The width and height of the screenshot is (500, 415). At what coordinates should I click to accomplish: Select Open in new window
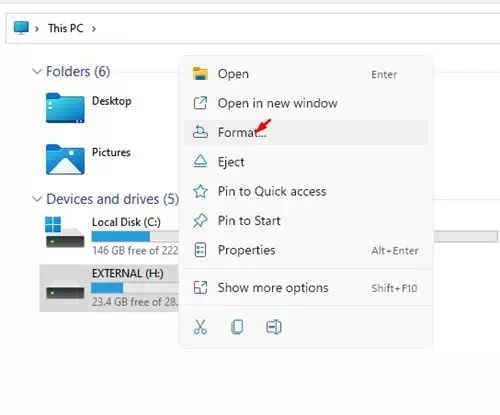306,103
